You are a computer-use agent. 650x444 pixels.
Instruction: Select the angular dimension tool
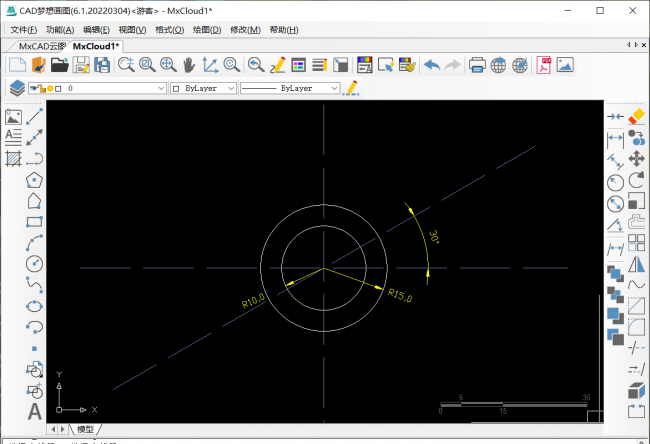(615, 225)
